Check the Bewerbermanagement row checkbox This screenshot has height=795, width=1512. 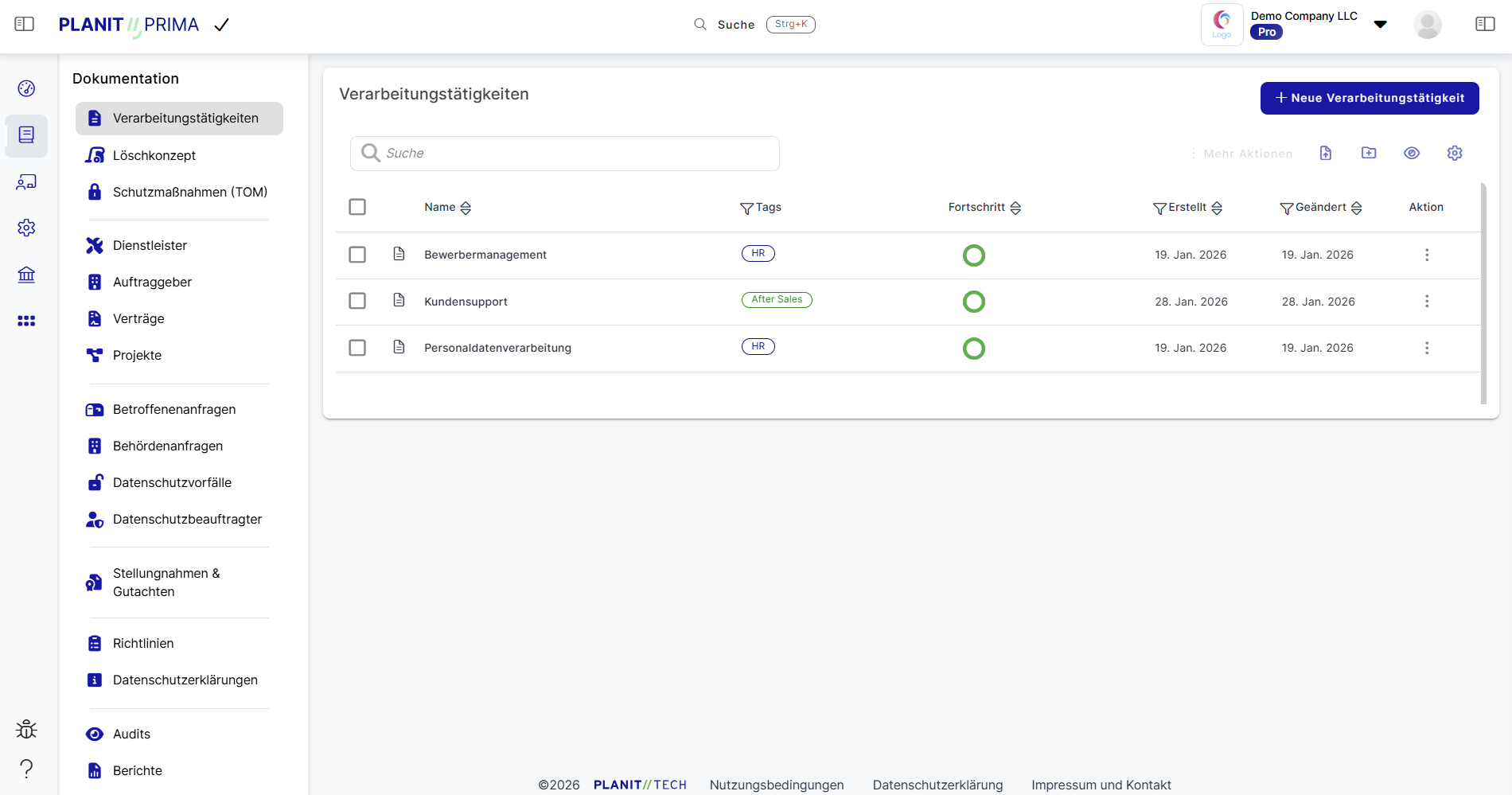[x=357, y=255]
